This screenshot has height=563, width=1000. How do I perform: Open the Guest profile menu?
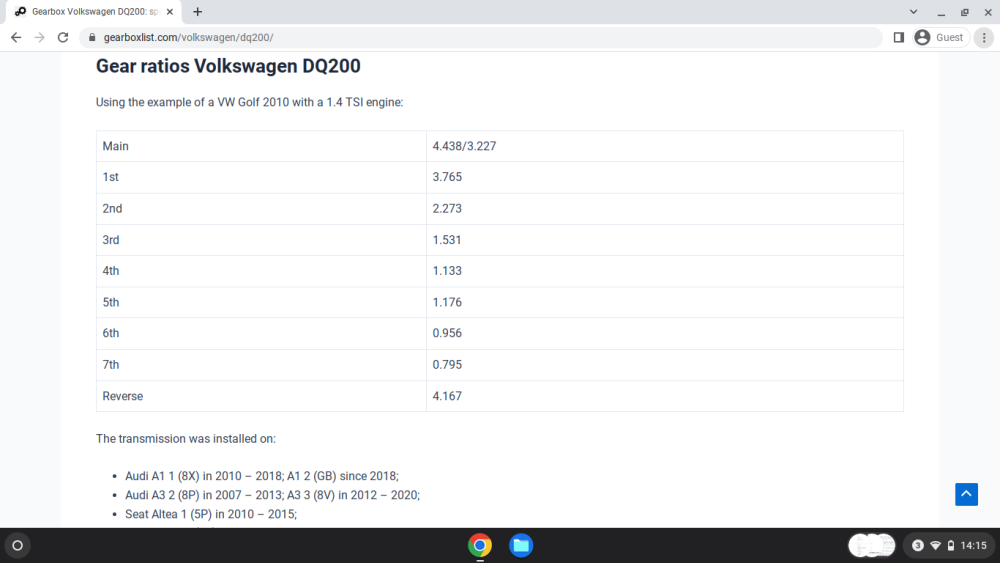(x=941, y=38)
